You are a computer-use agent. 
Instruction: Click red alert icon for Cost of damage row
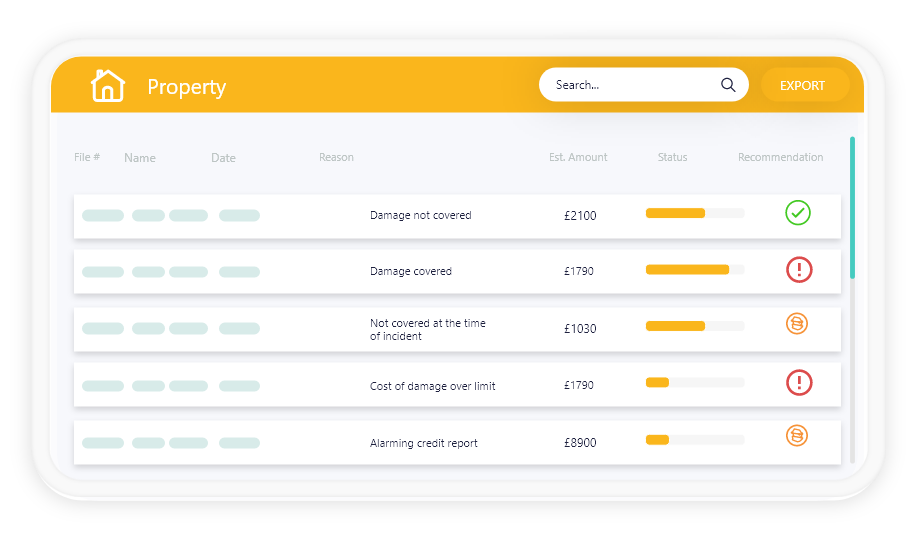tap(799, 382)
